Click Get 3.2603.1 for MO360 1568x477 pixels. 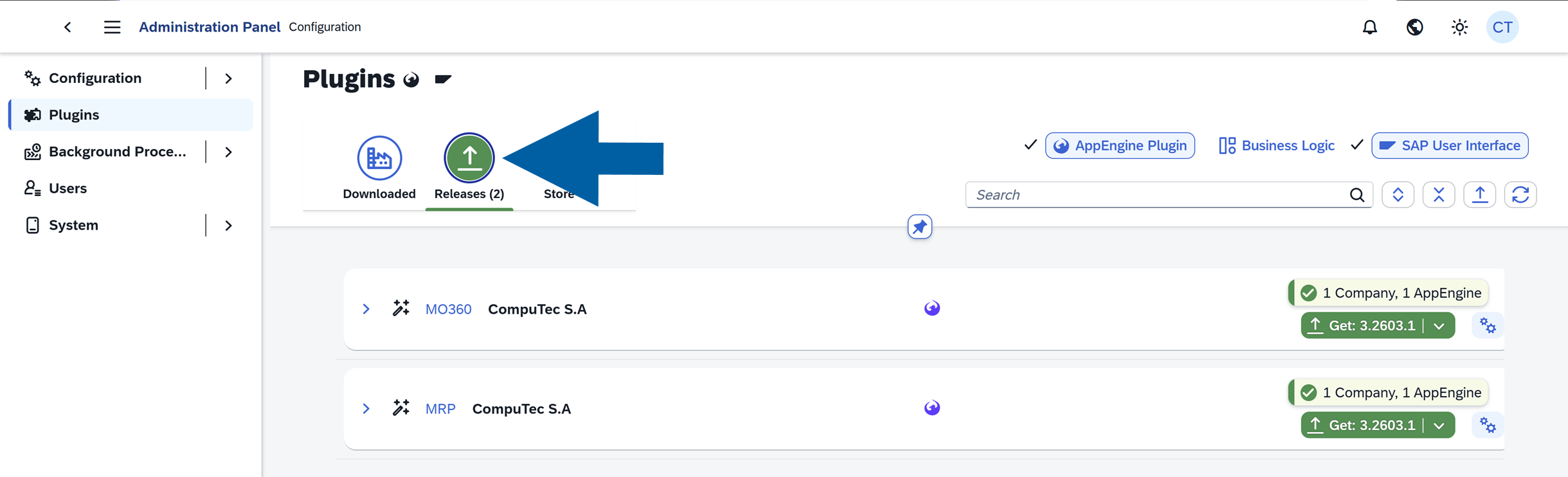point(1363,326)
